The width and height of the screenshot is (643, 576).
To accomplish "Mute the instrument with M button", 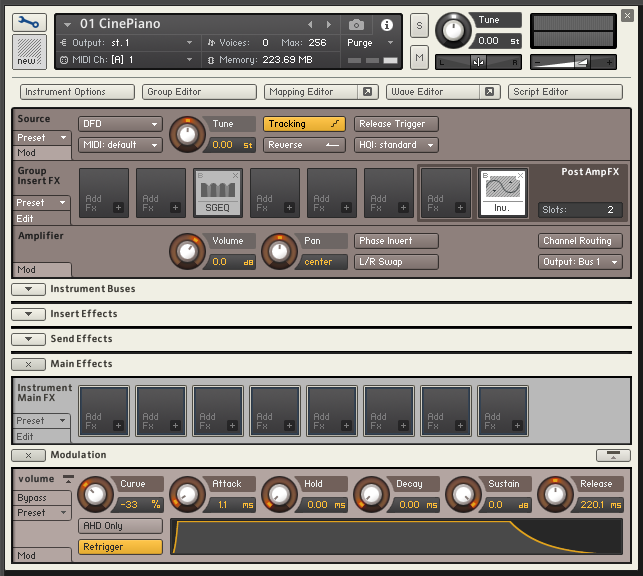I will [419, 57].
